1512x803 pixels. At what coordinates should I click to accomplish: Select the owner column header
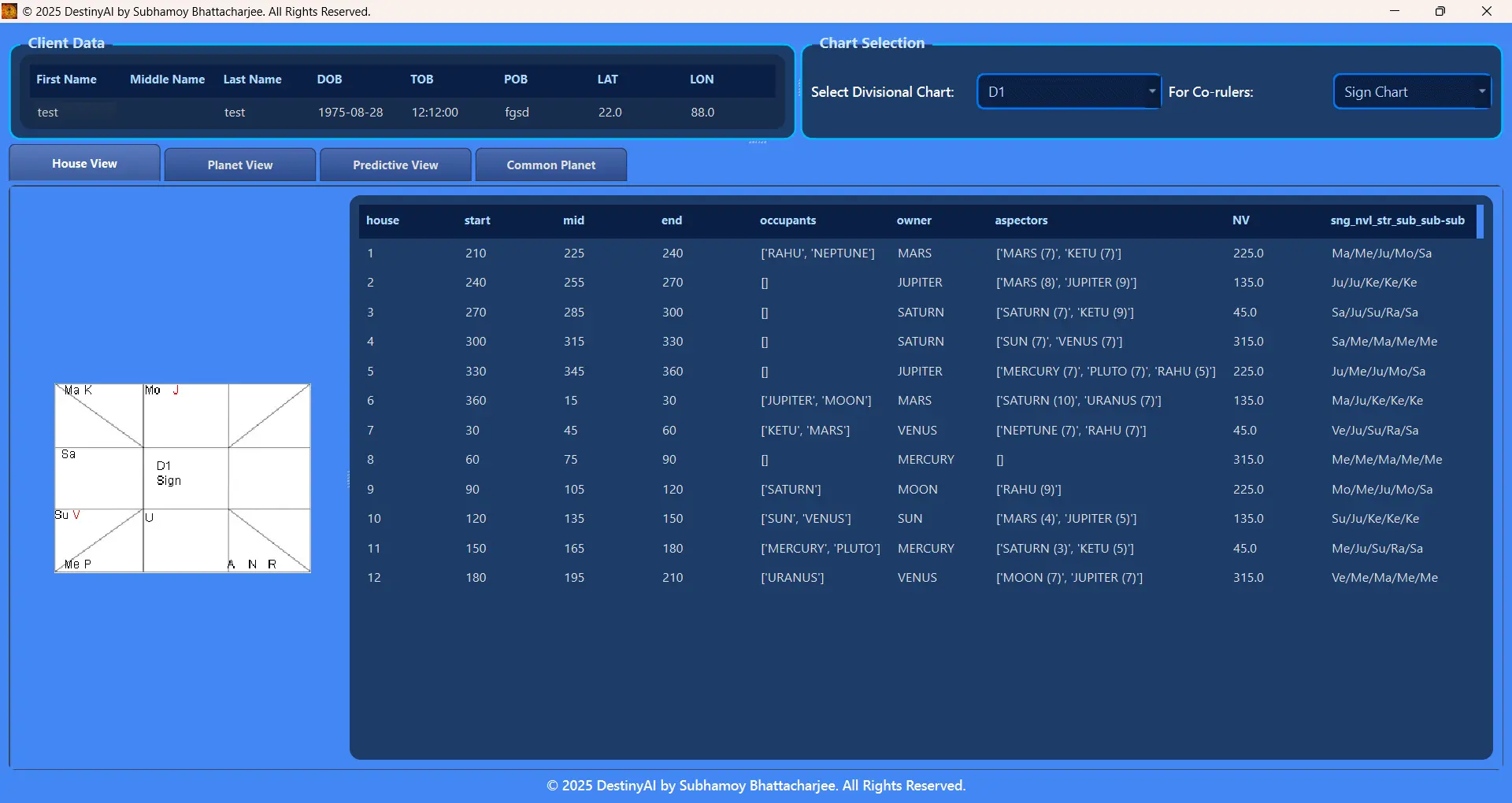(x=913, y=220)
